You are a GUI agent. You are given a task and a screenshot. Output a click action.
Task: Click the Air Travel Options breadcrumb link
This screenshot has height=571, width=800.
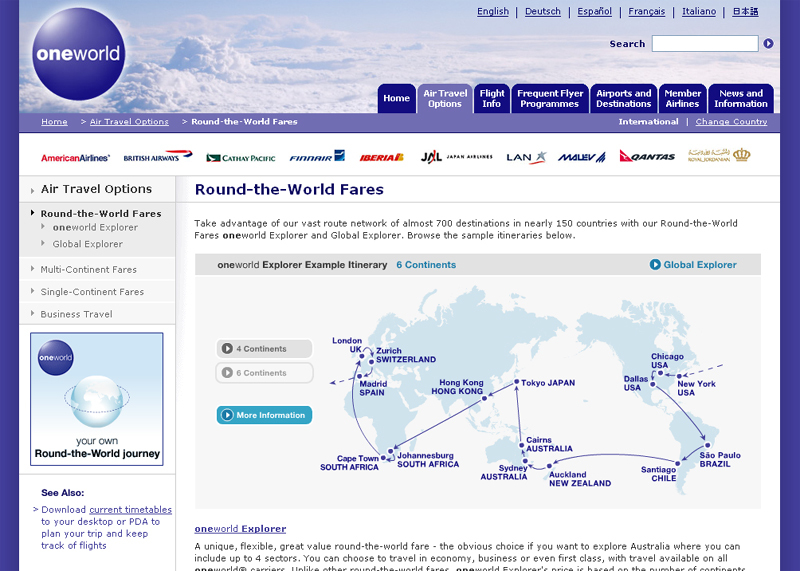(129, 122)
